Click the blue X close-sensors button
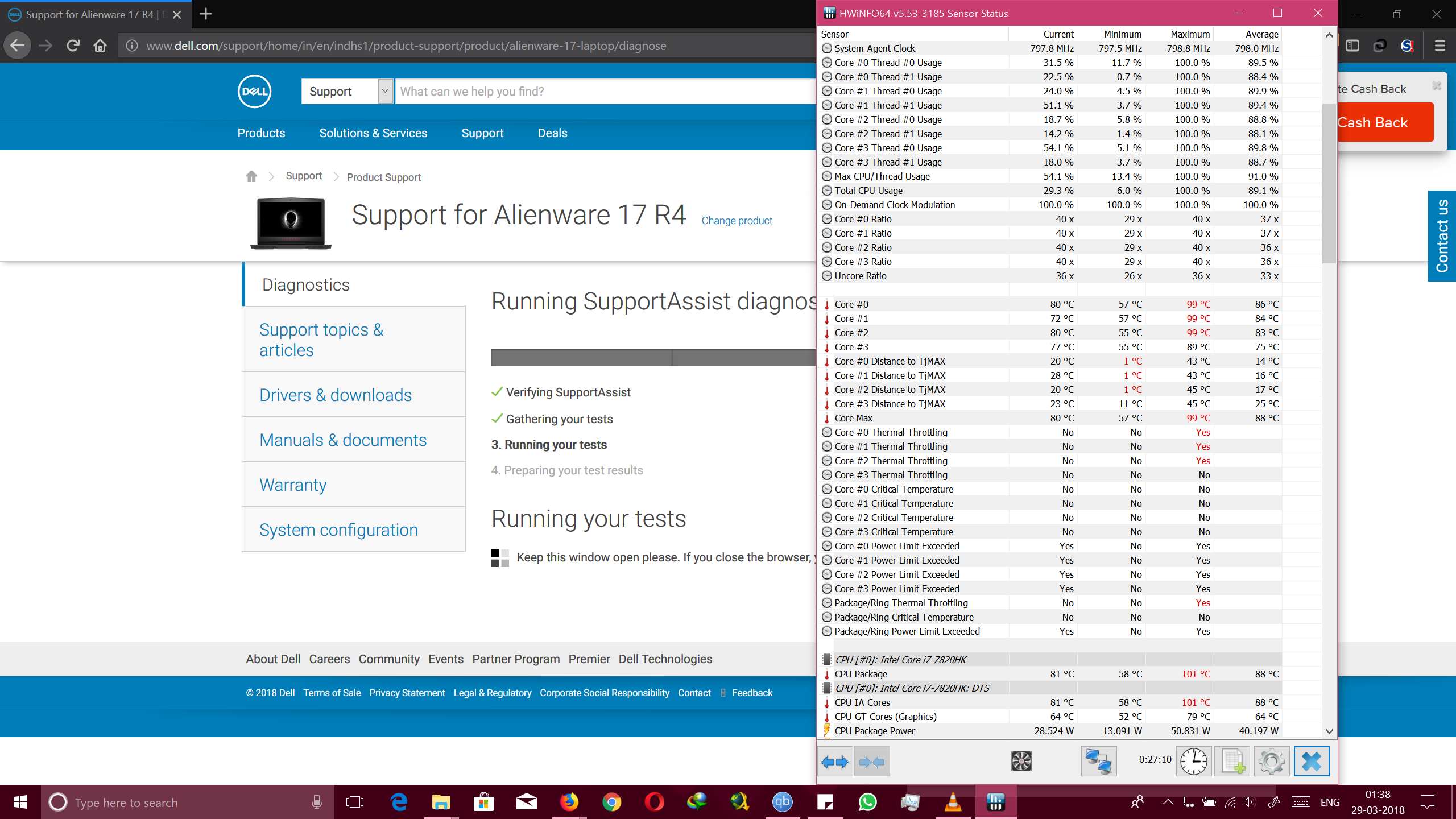Viewport: 1456px width, 819px height. point(1312,762)
